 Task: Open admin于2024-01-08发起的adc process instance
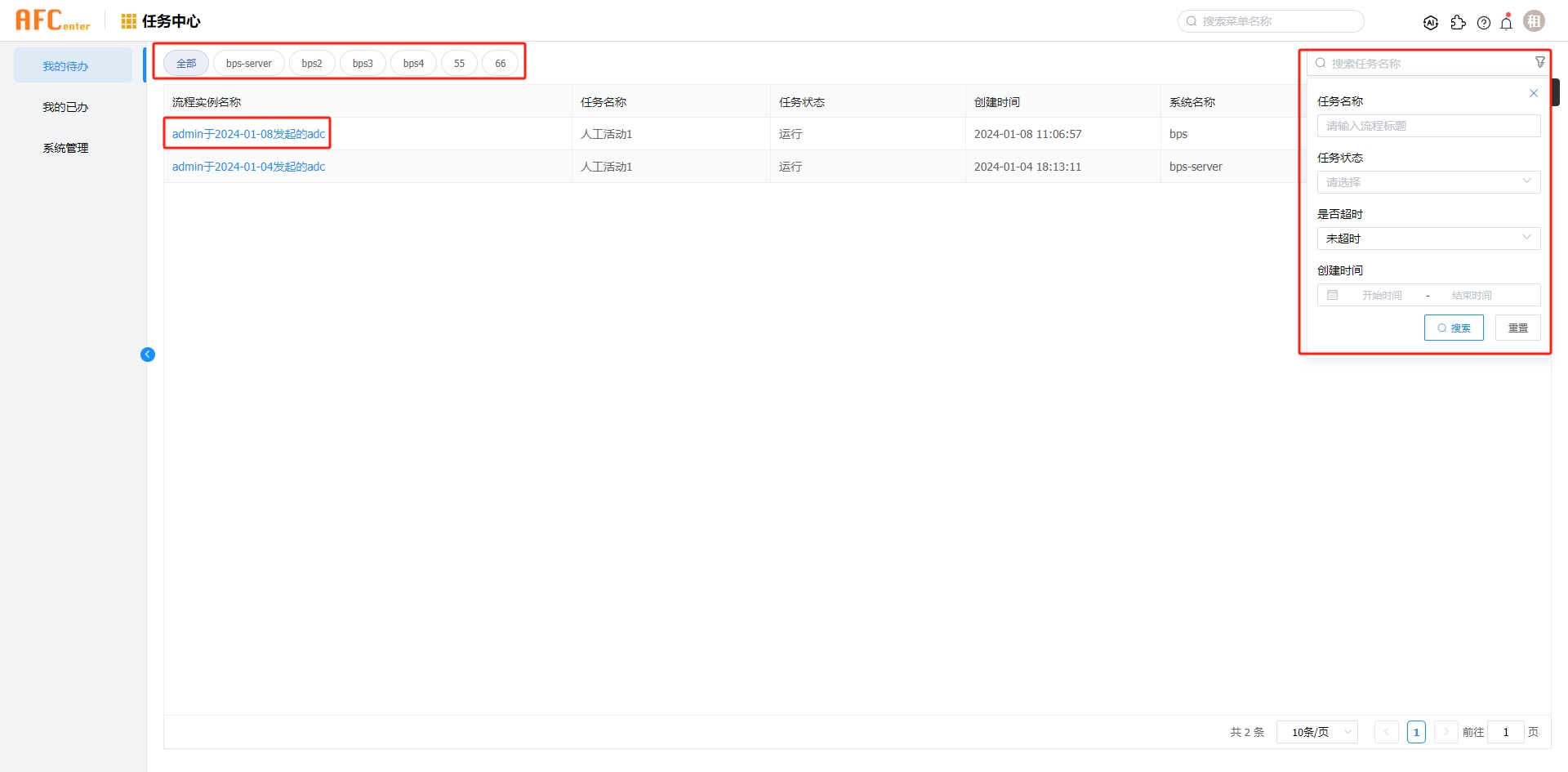click(x=247, y=133)
